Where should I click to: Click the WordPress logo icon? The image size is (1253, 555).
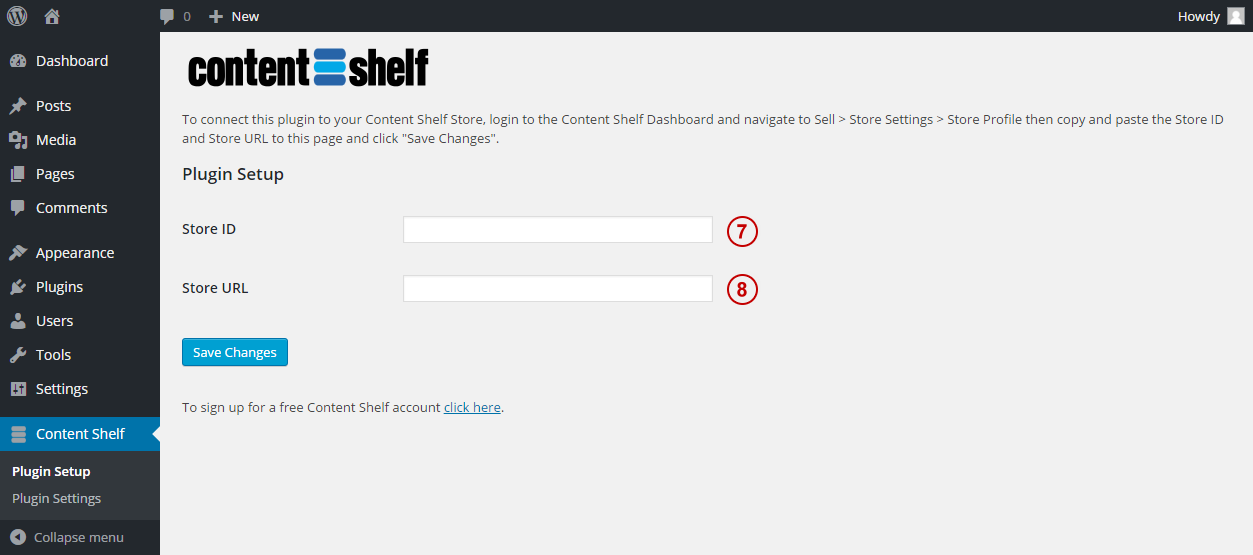coord(17,16)
